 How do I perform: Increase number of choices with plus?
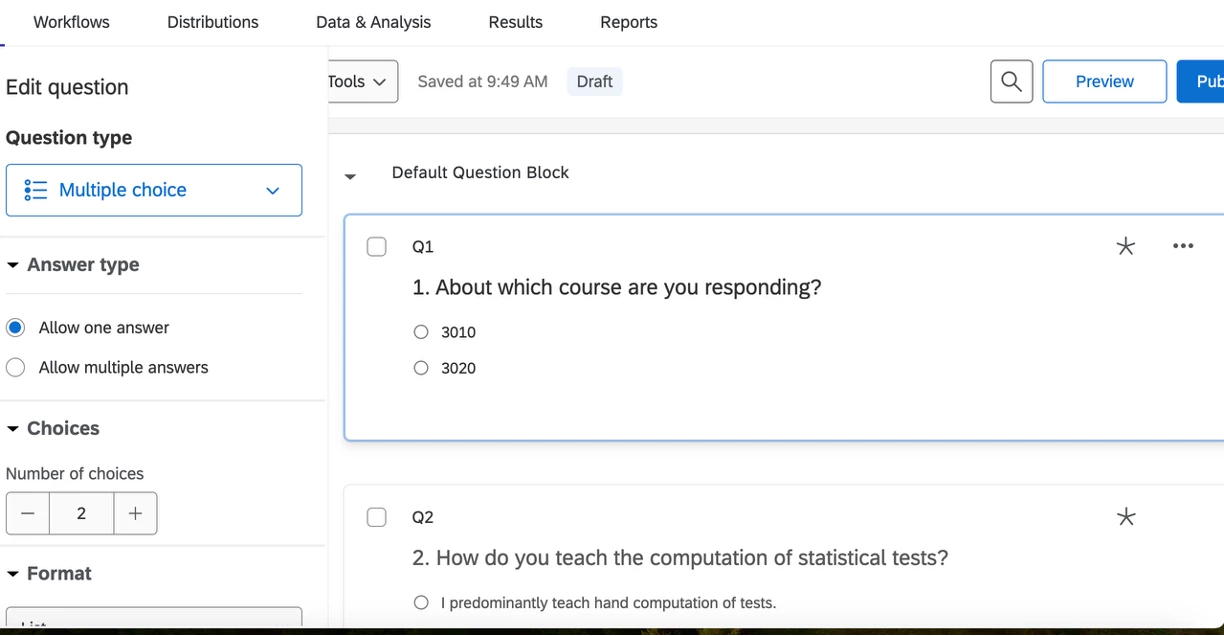(x=135, y=514)
